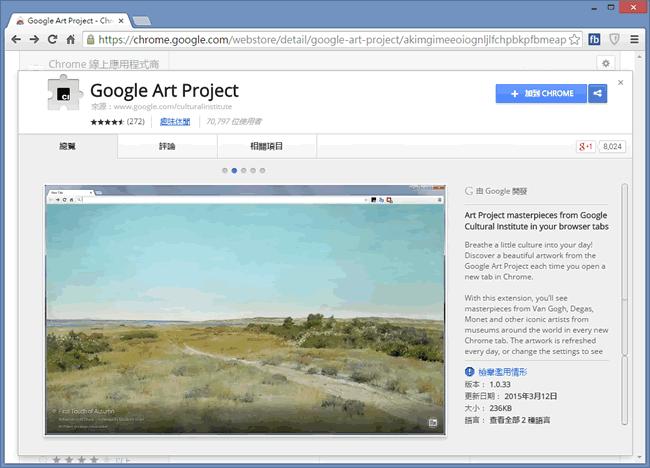Click the 70,797 users text
The height and width of the screenshot is (468, 650).
tap(234, 121)
